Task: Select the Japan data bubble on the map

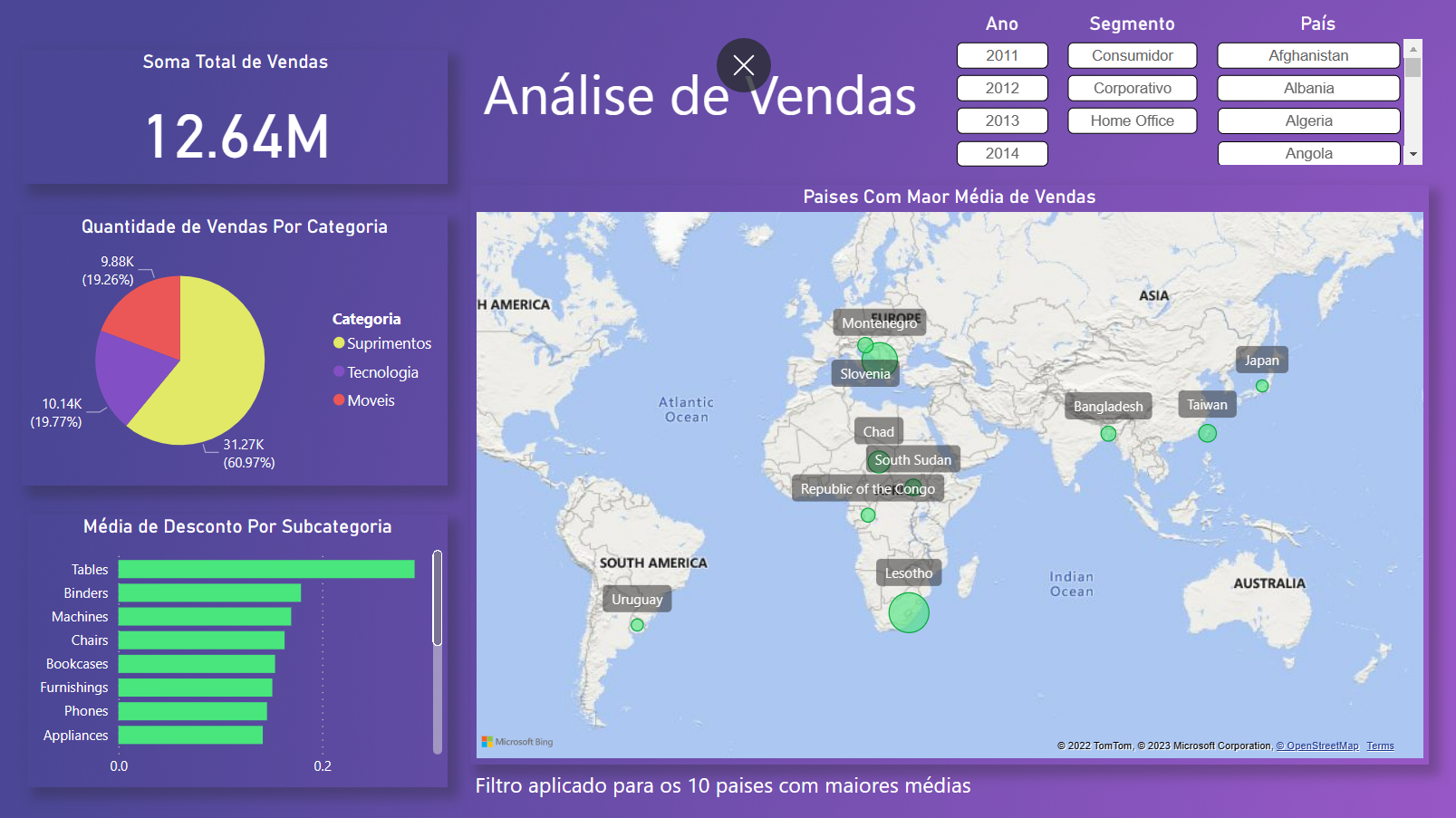Action: (x=1262, y=384)
